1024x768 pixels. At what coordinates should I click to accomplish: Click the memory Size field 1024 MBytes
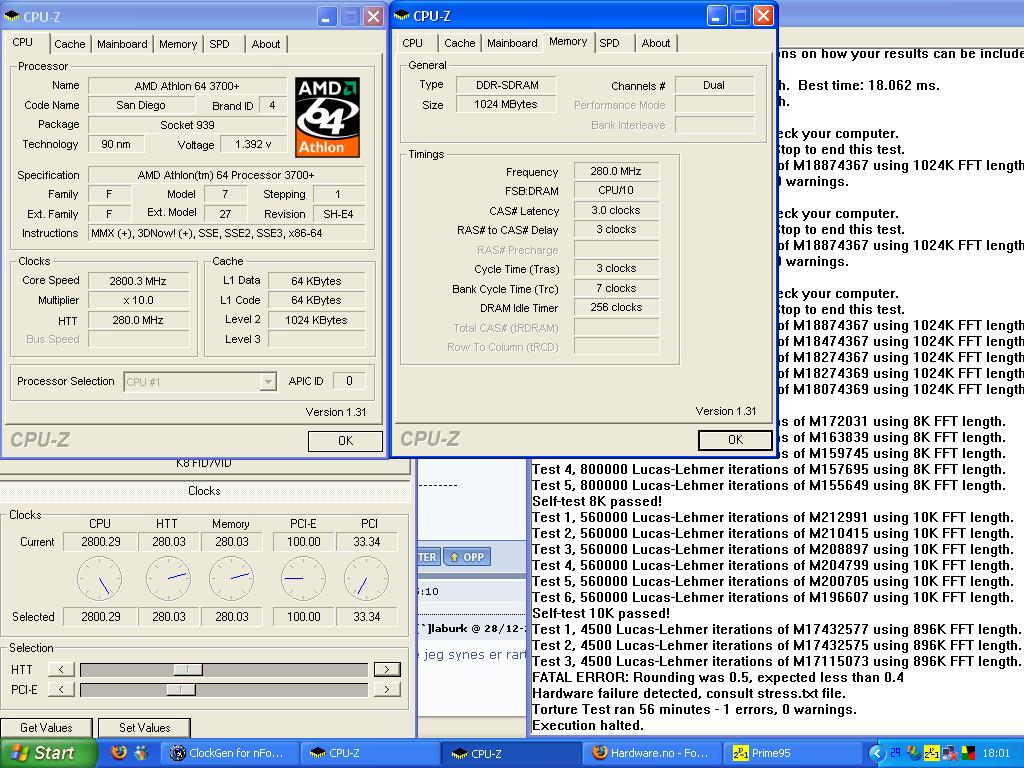coord(507,104)
